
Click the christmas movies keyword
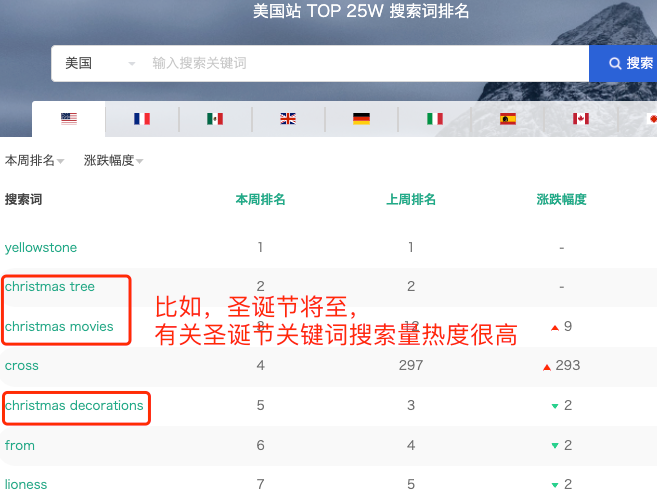tap(59, 326)
